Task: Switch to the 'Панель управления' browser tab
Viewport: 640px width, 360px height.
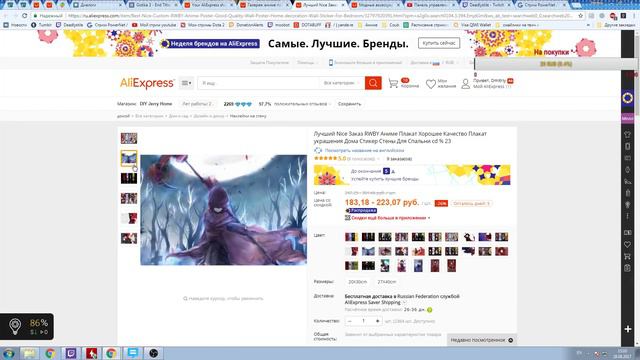Action: 430,5
